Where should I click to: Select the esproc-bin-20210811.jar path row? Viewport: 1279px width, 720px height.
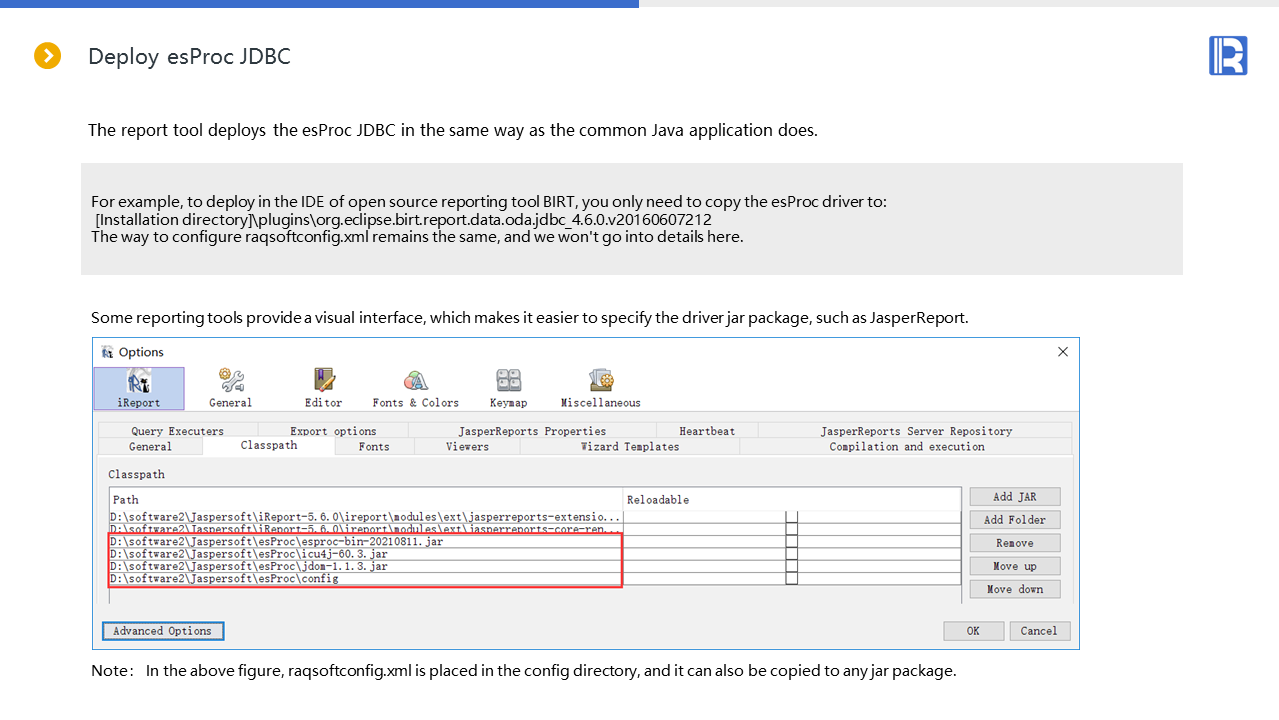(366, 541)
